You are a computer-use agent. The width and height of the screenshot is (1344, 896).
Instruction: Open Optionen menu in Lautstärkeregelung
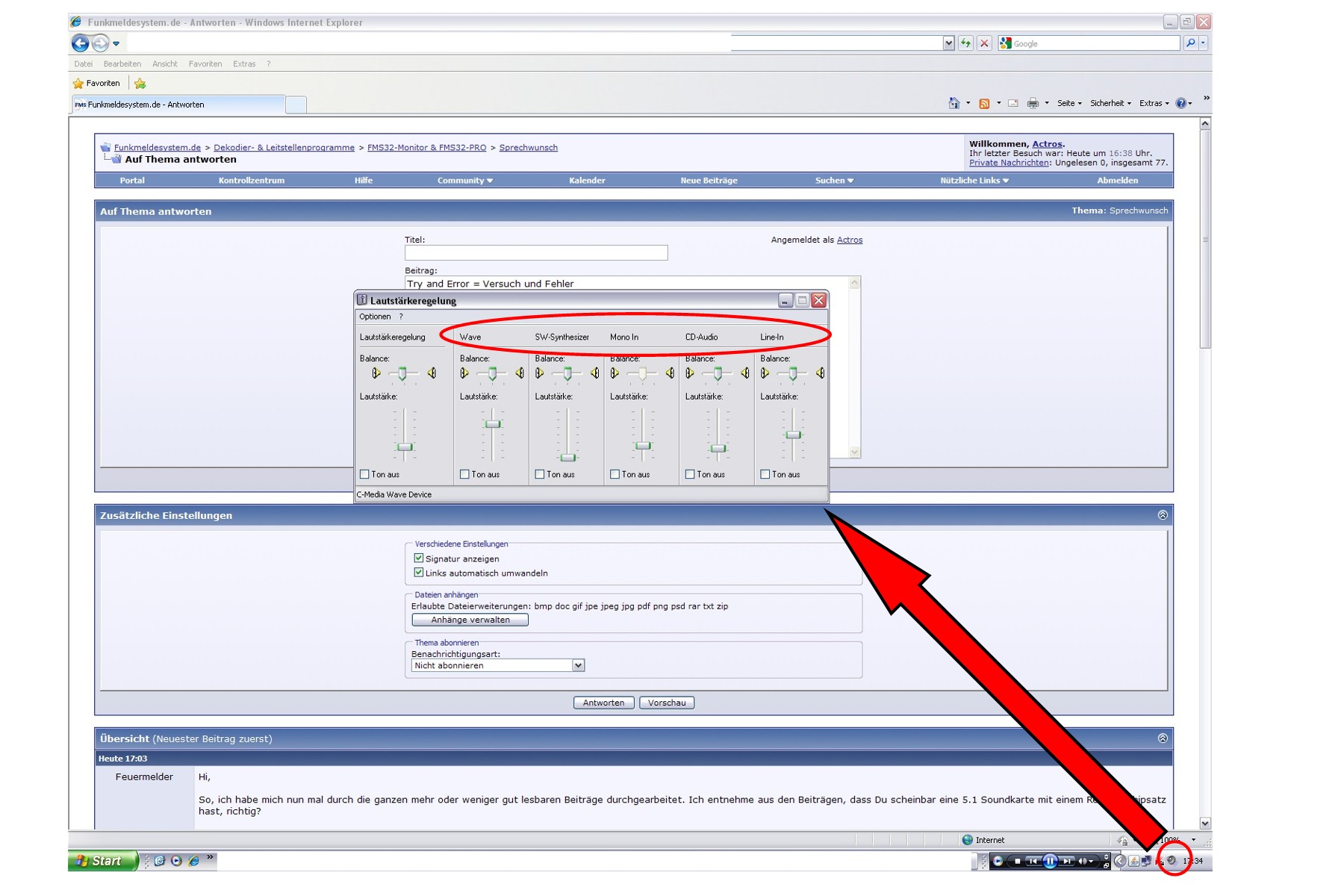[375, 317]
